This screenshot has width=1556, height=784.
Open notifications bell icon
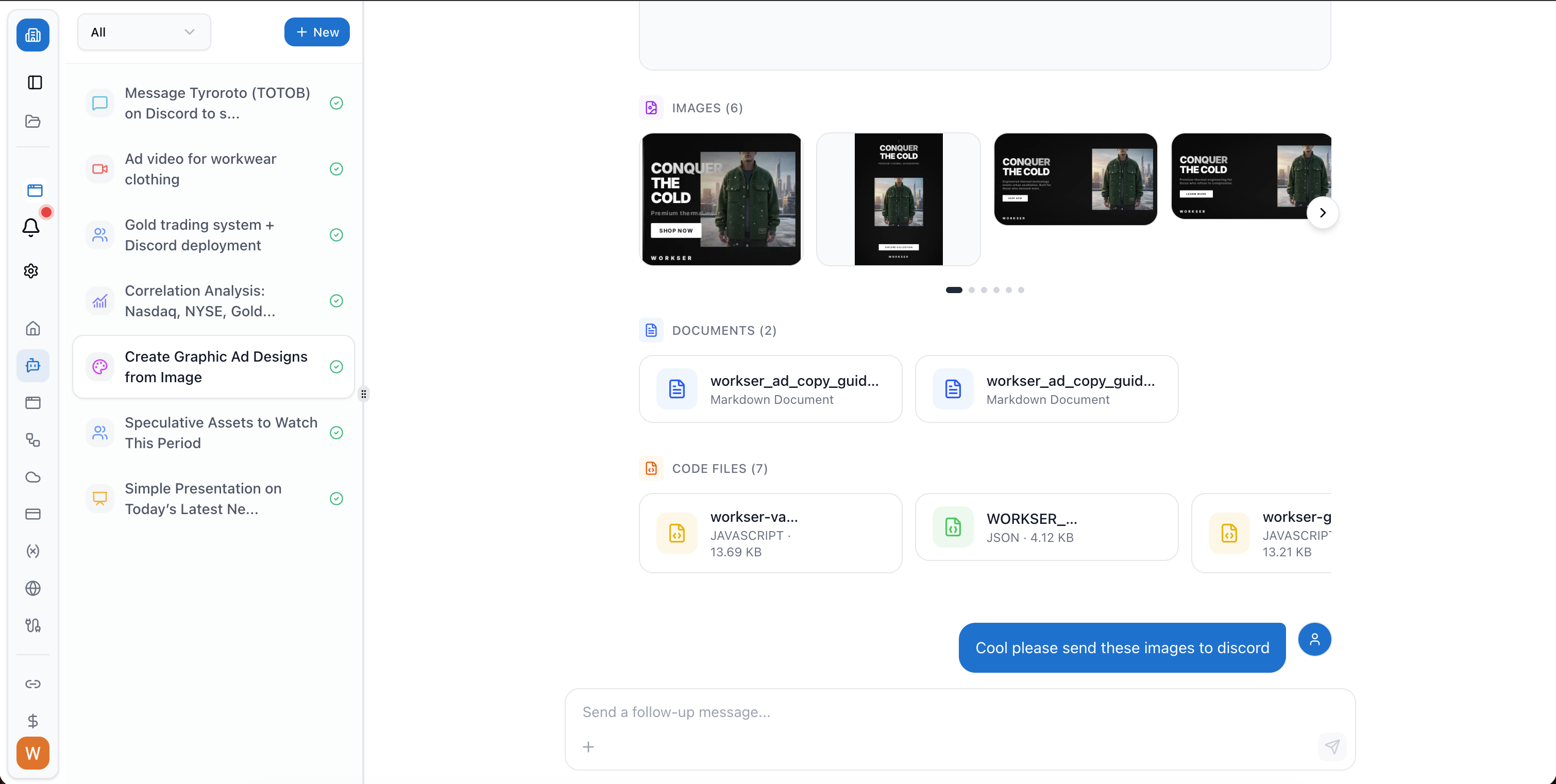(31, 228)
